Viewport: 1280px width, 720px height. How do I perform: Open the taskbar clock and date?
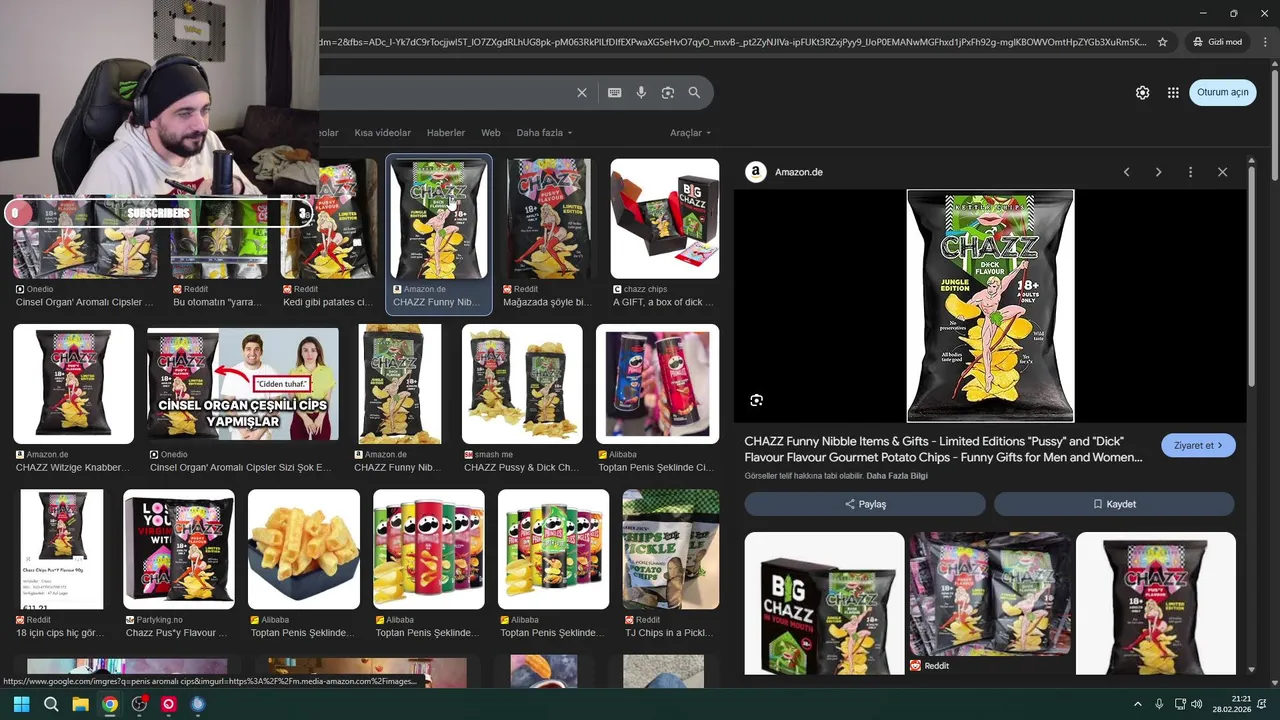point(1231,704)
